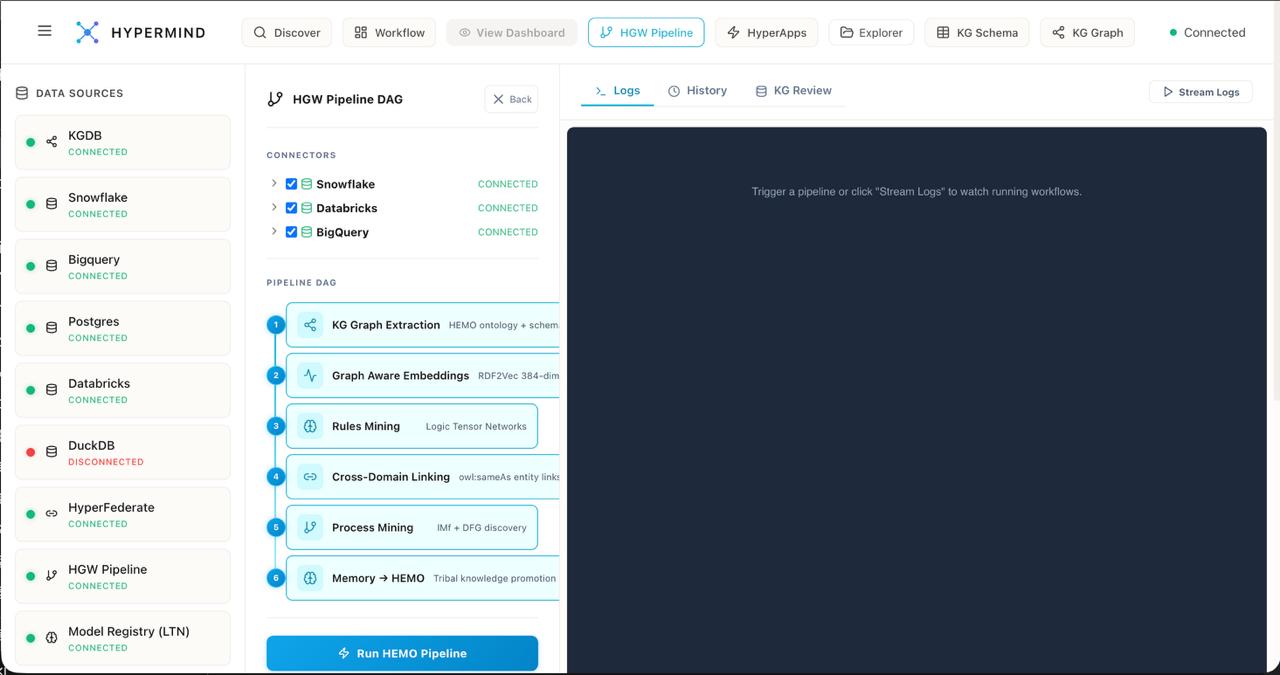
Task: Select the Process Mining pipeline step label
Action: click(373, 527)
